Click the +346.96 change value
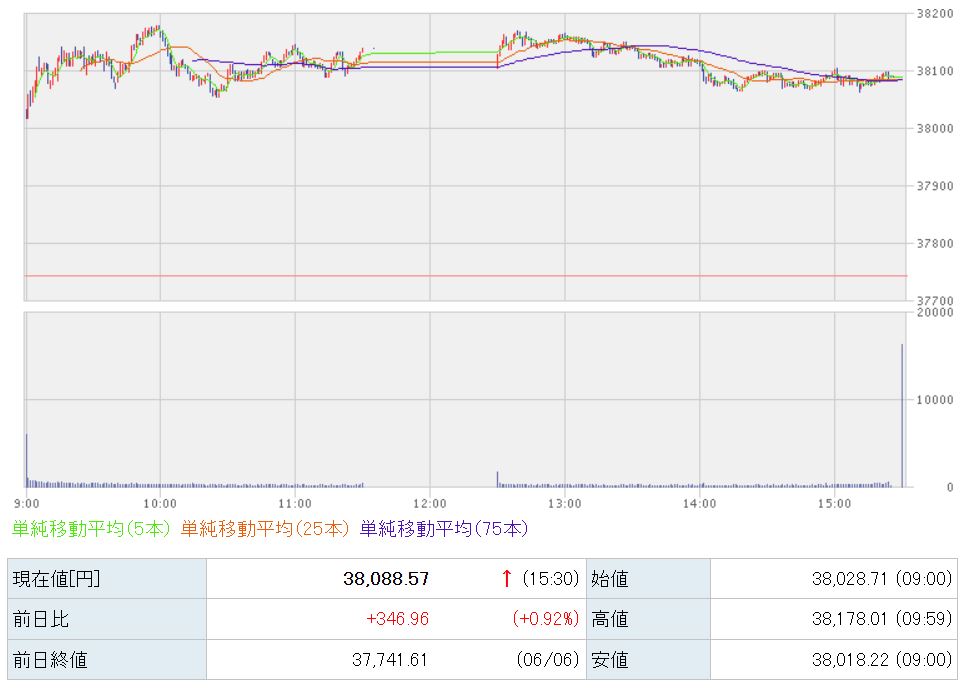 click(x=397, y=619)
